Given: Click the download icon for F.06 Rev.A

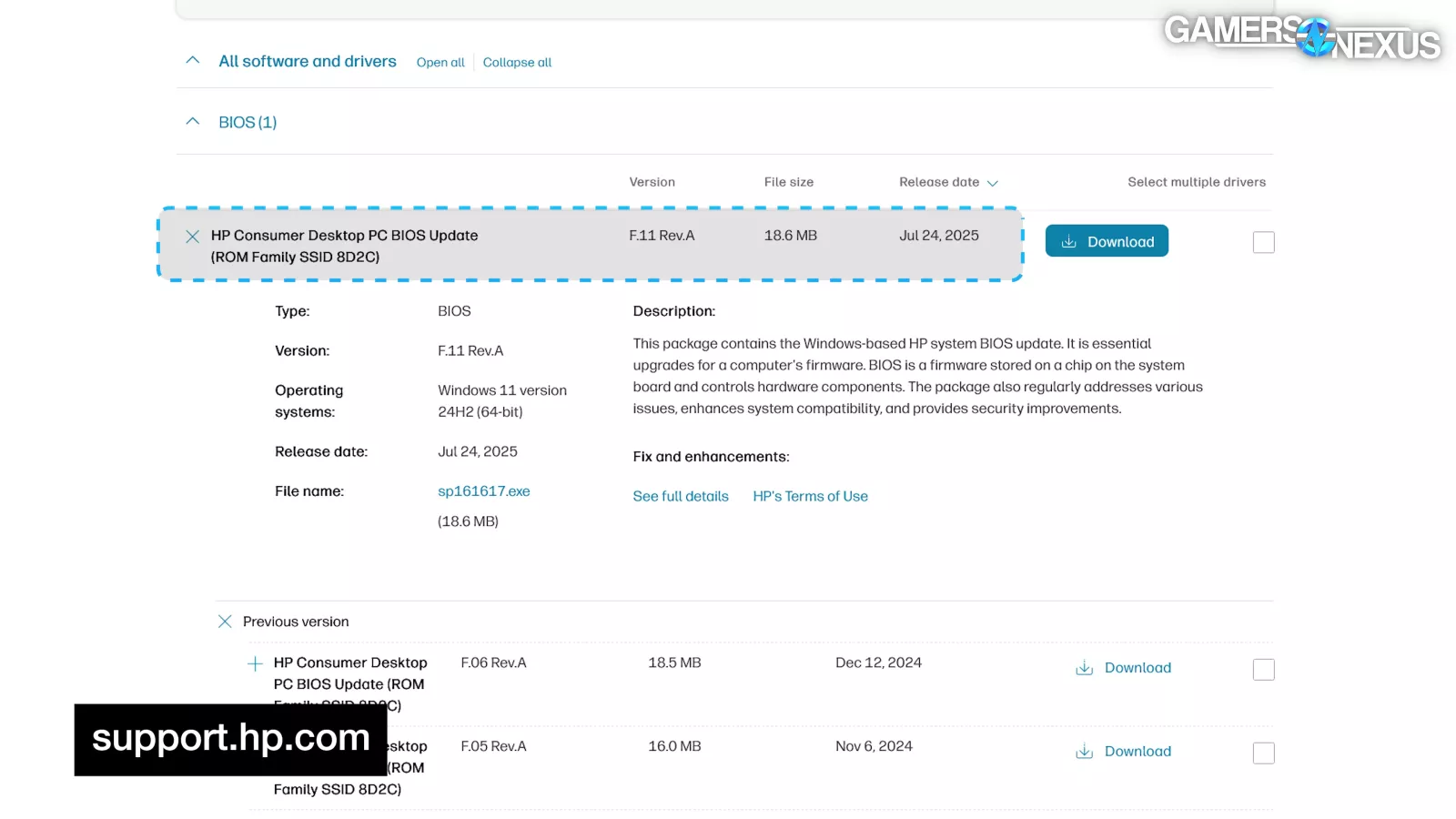Looking at the screenshot, I should pos(1085,668).
